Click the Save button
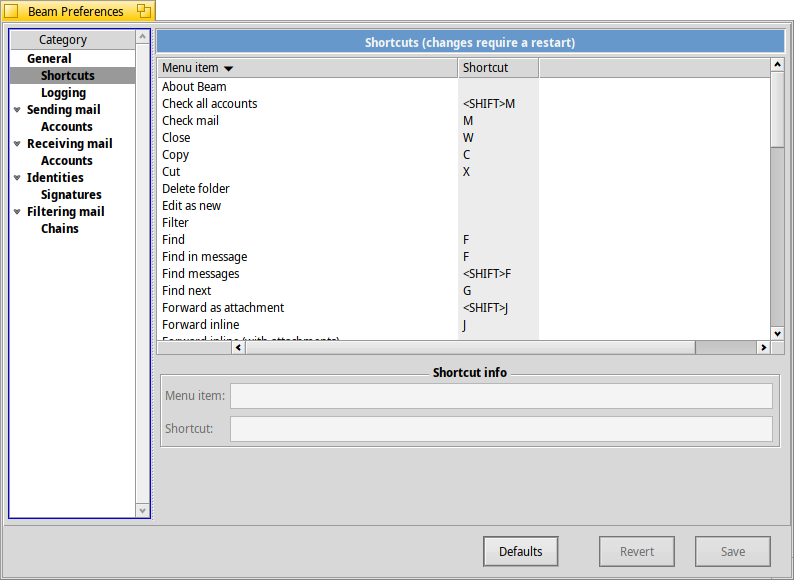This screenshot has width=794, height=580. click(x=733, y=551)
